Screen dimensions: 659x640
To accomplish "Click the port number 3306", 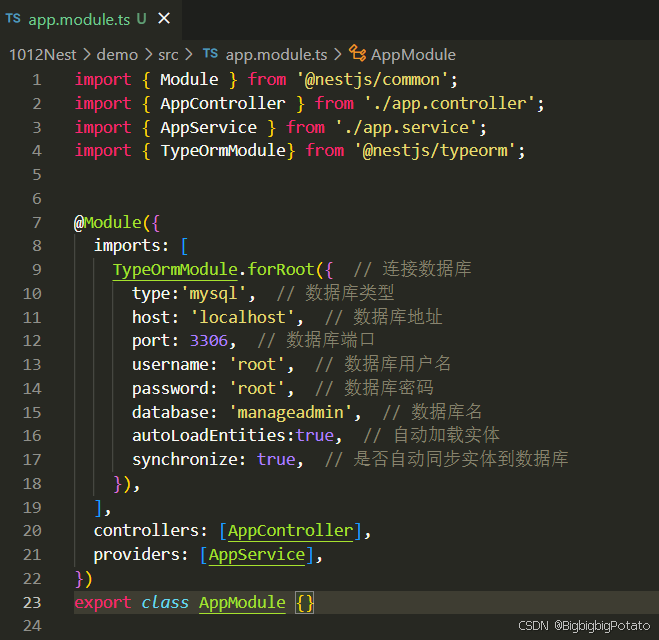I will click(x=208, y=341).
